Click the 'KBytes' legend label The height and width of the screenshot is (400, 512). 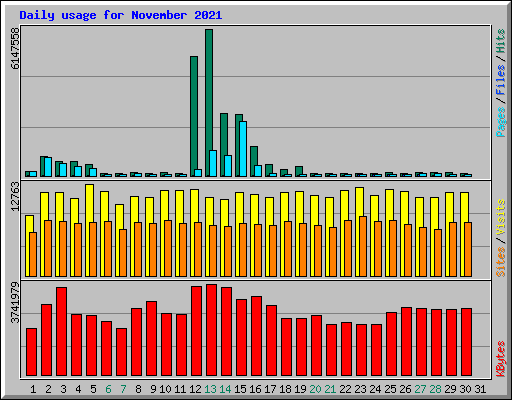[500, 359]
